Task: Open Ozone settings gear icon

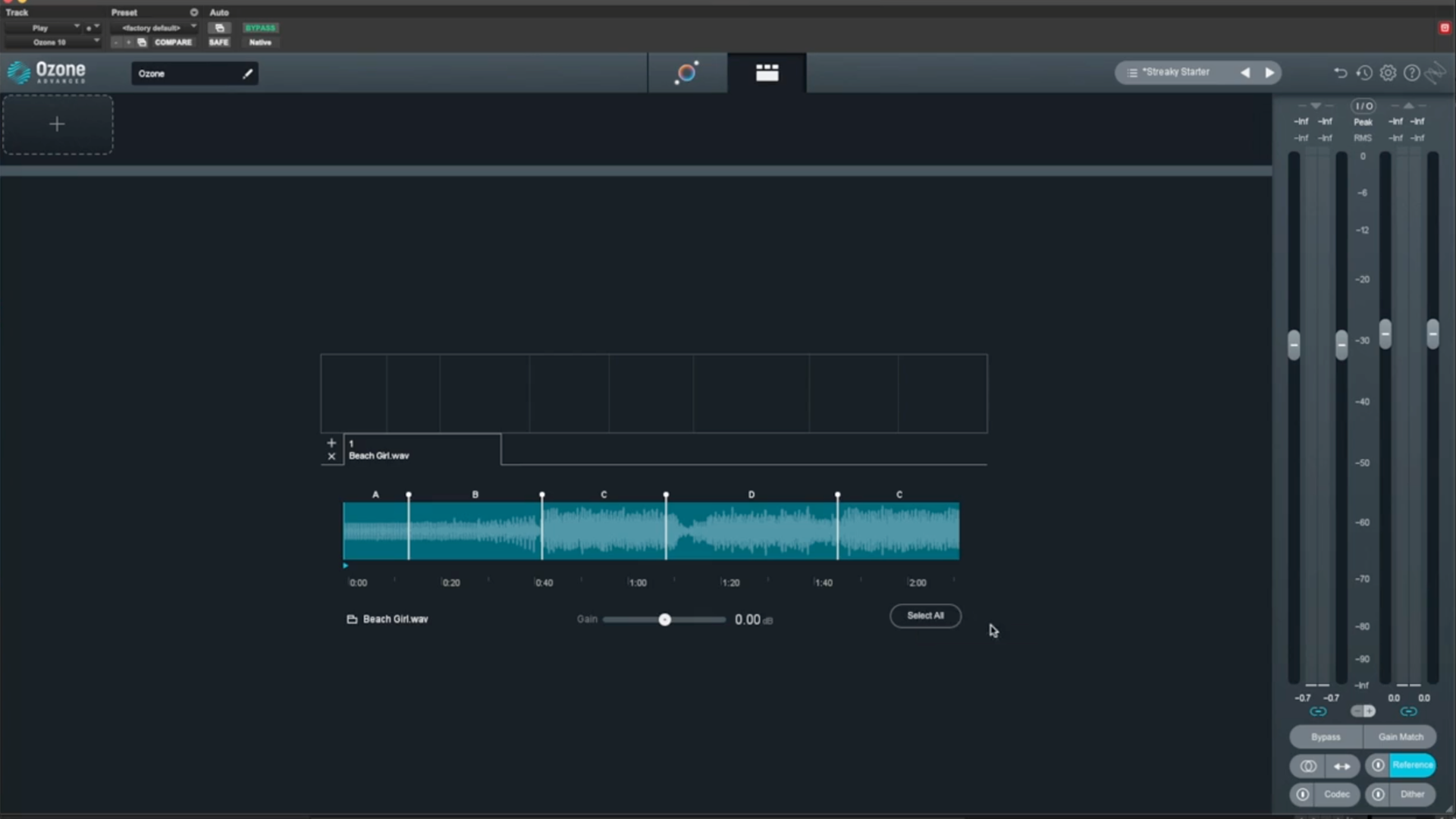Action: coord(1388,73)
